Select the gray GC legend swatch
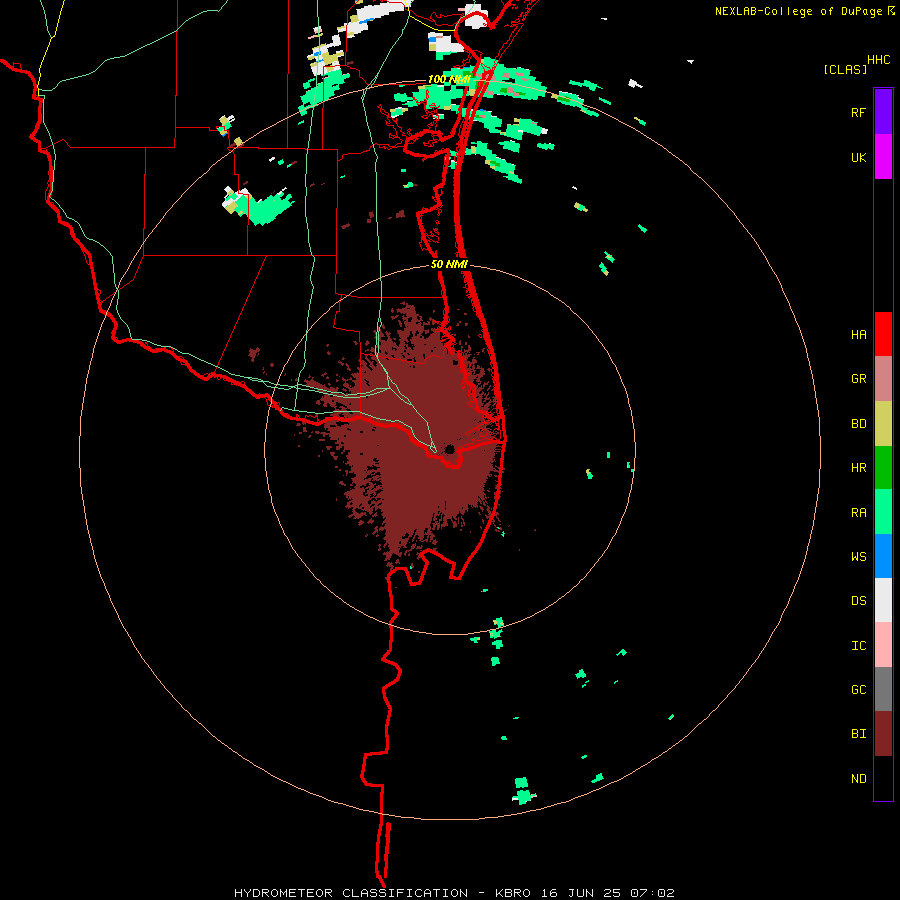This screenshot has width=900, height=900. [883, 689]
